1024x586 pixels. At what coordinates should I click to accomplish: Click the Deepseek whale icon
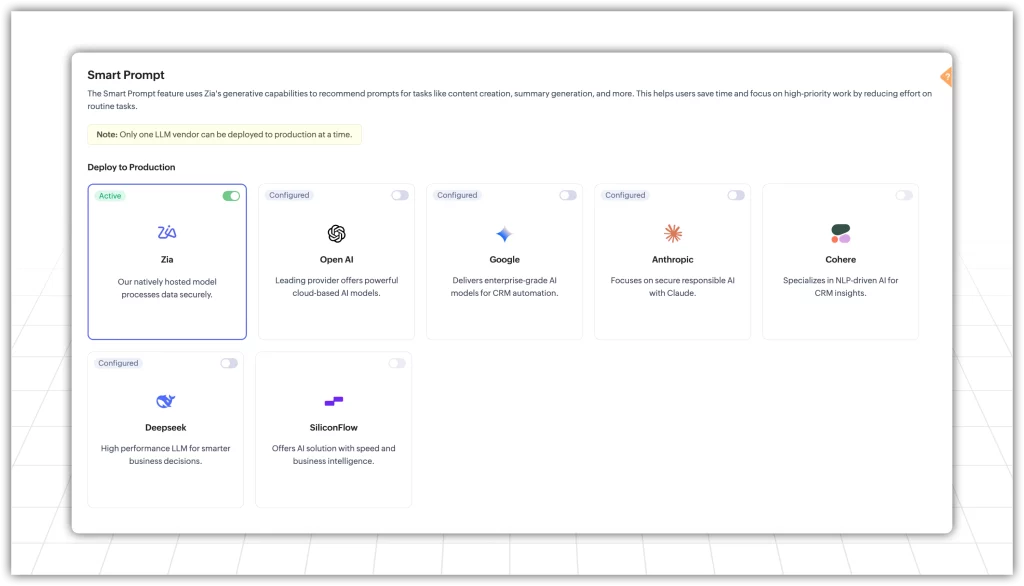[x=165, y=401]
